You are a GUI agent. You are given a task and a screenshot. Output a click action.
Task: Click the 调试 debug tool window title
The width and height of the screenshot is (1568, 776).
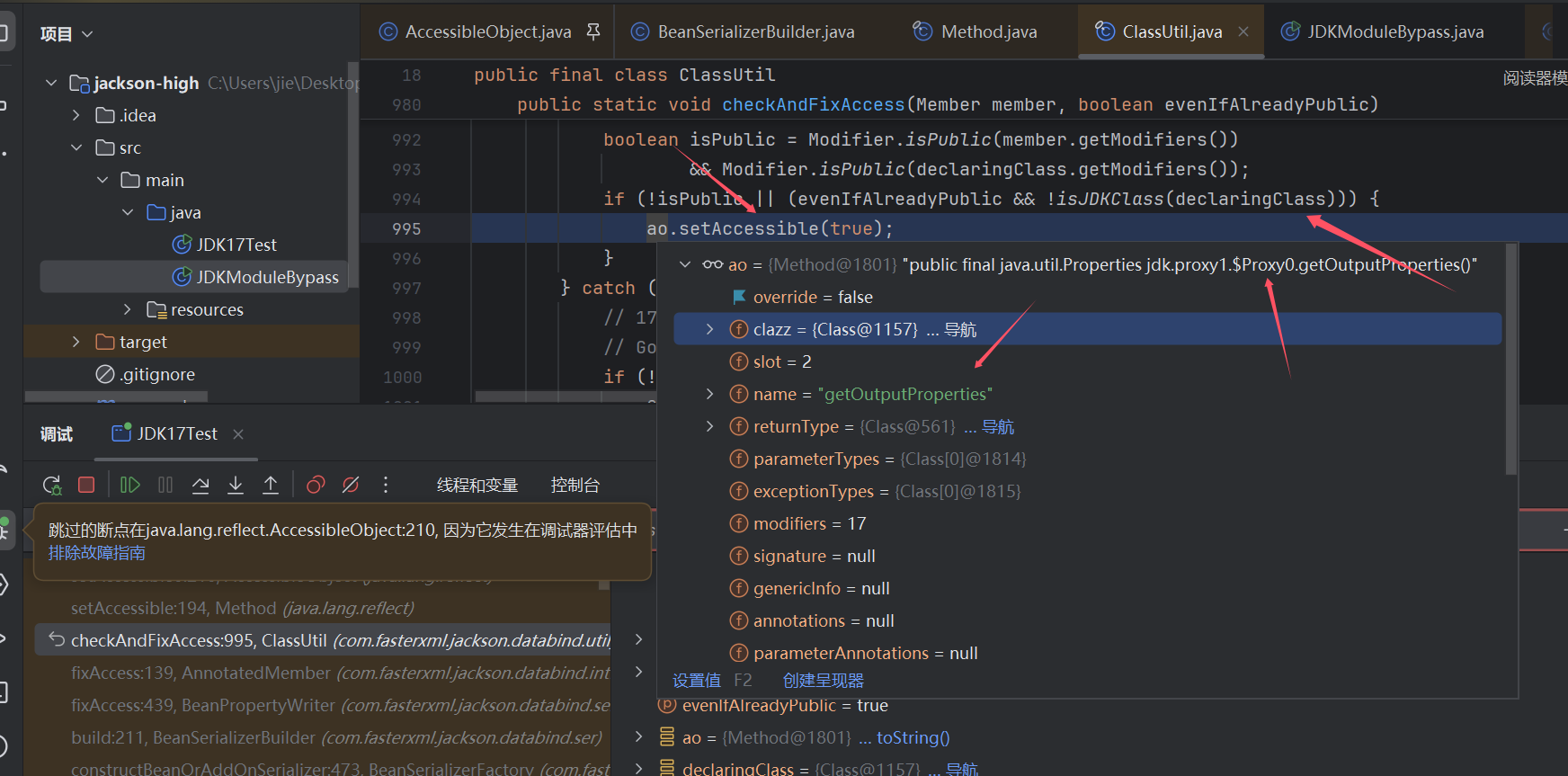[x=57, y=434]
